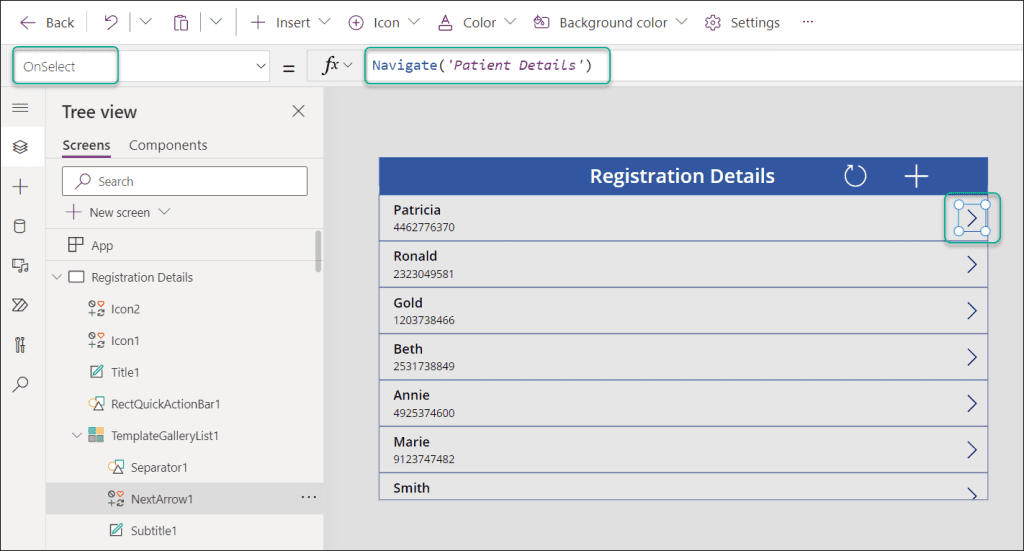
Task: Select RectQuickActionBar1 in the tree
Action: pos(165,403)
